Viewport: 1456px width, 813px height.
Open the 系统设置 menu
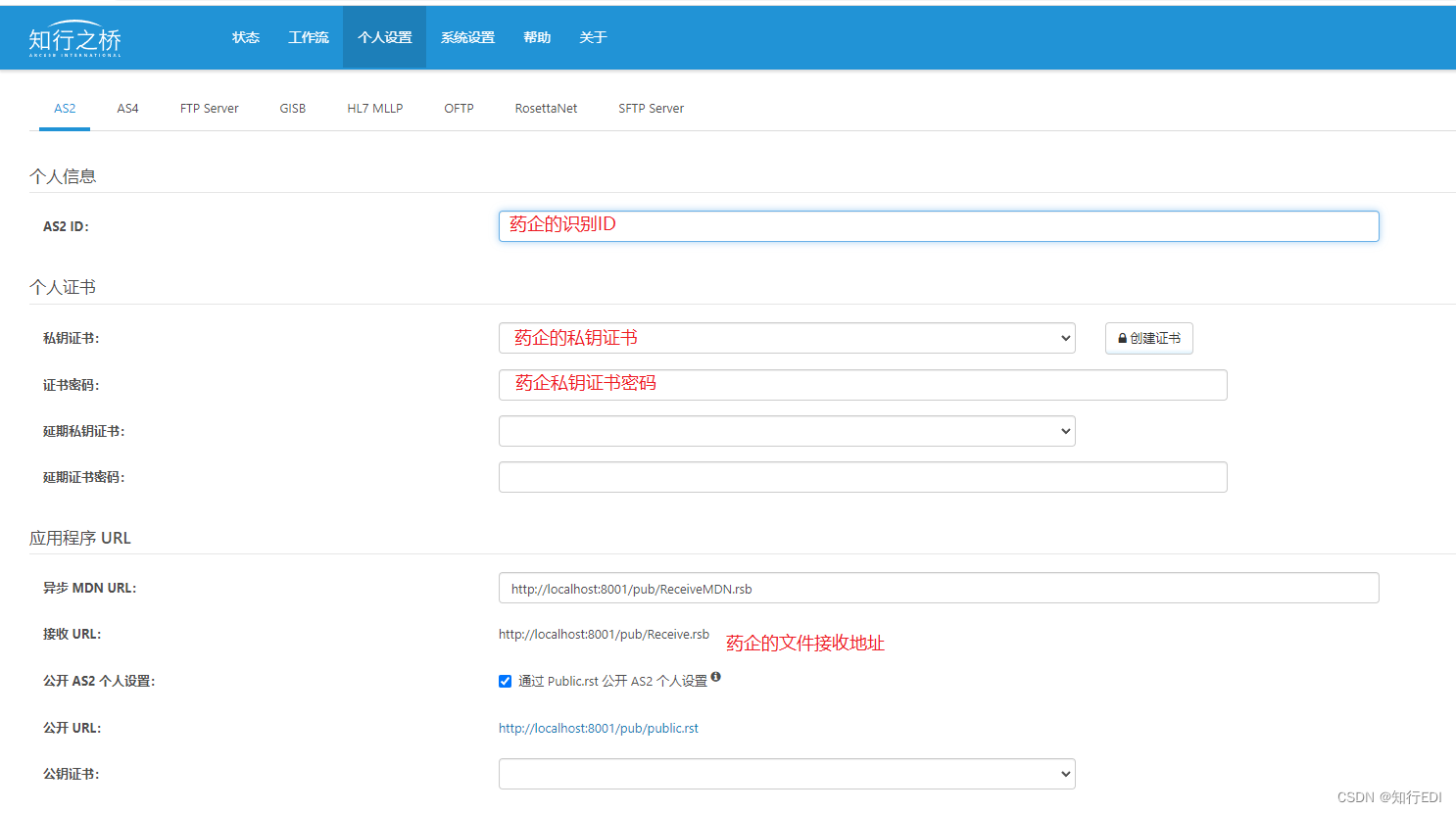pos(467,38)
